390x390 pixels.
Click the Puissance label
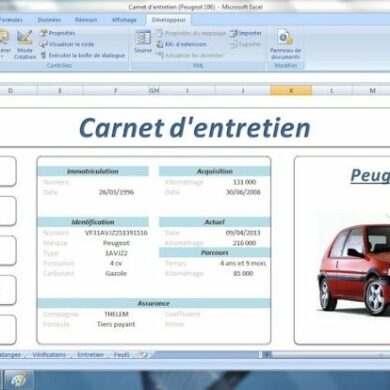point(58,263)
